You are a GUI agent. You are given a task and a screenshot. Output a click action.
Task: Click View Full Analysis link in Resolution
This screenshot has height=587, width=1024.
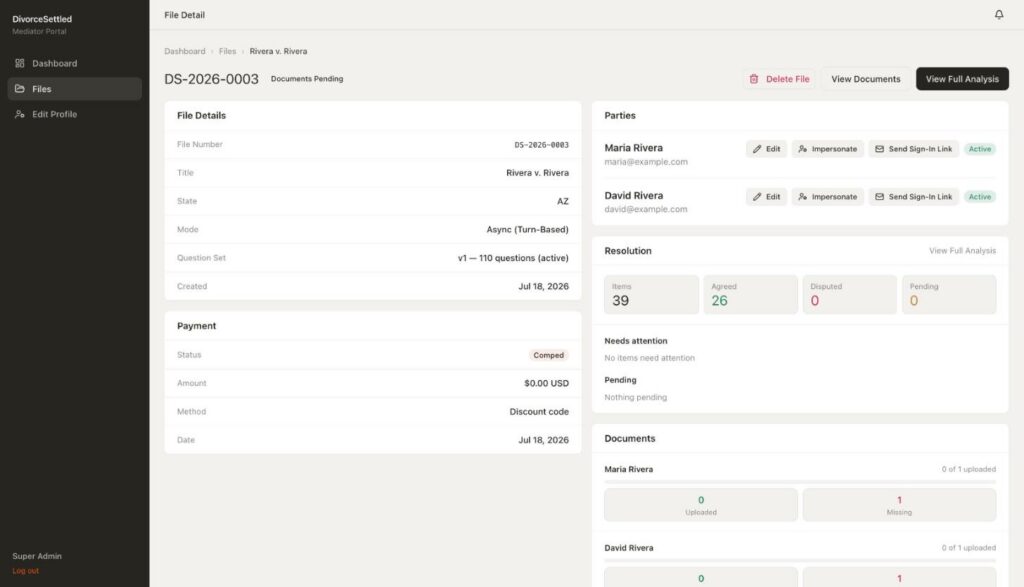tap(962, 251)
